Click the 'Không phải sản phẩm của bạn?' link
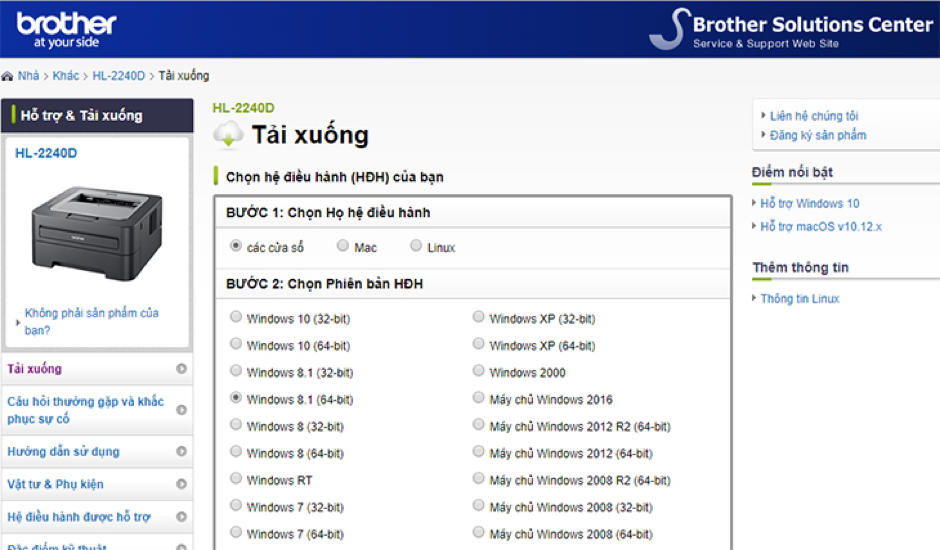Viewport: 940px width, 550px height. pos(92,321)
